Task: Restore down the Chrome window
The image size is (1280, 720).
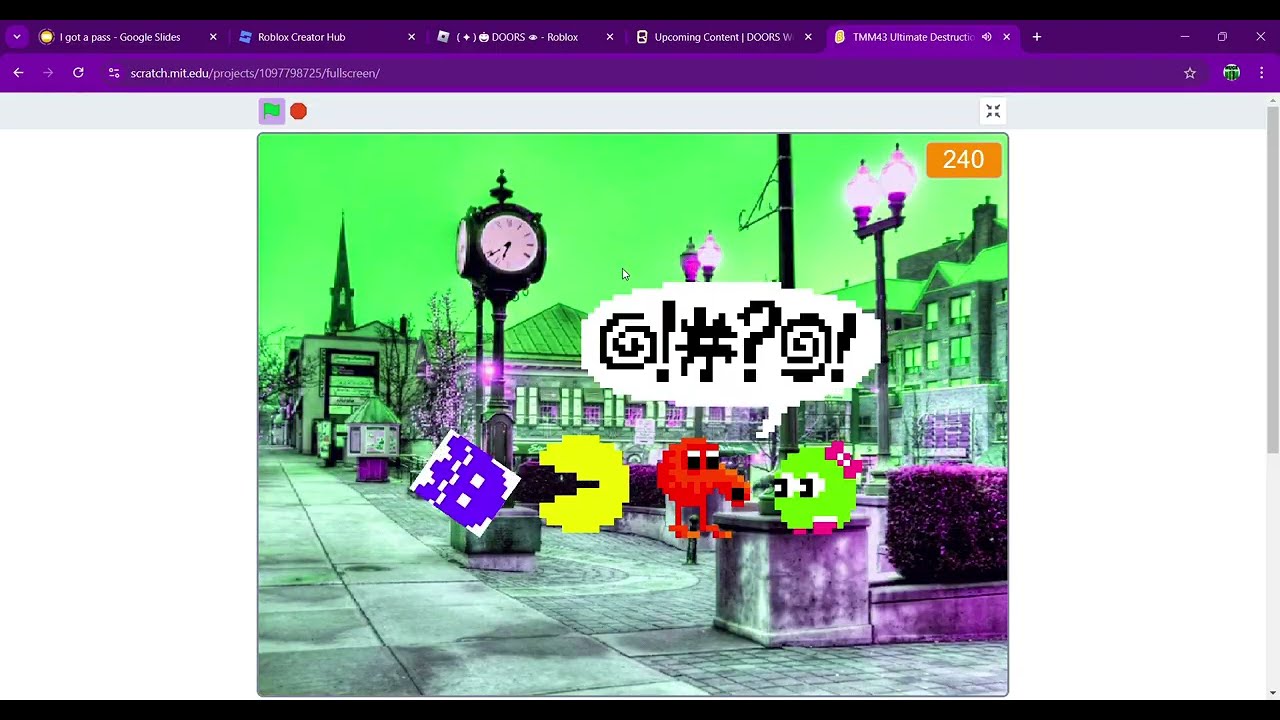Action: click(x=1222, y=37)
